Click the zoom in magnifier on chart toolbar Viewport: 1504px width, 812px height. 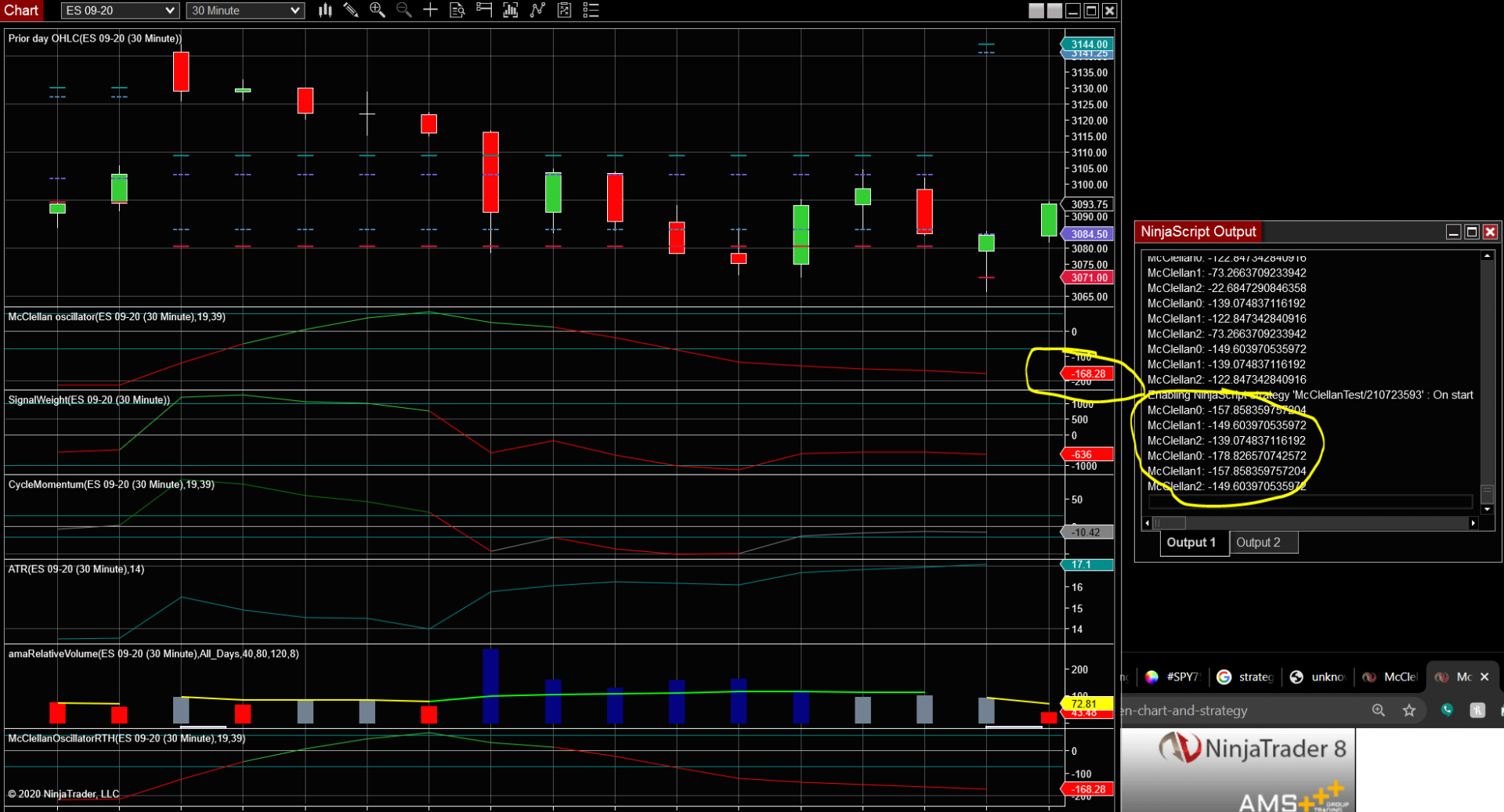[378, 10]
